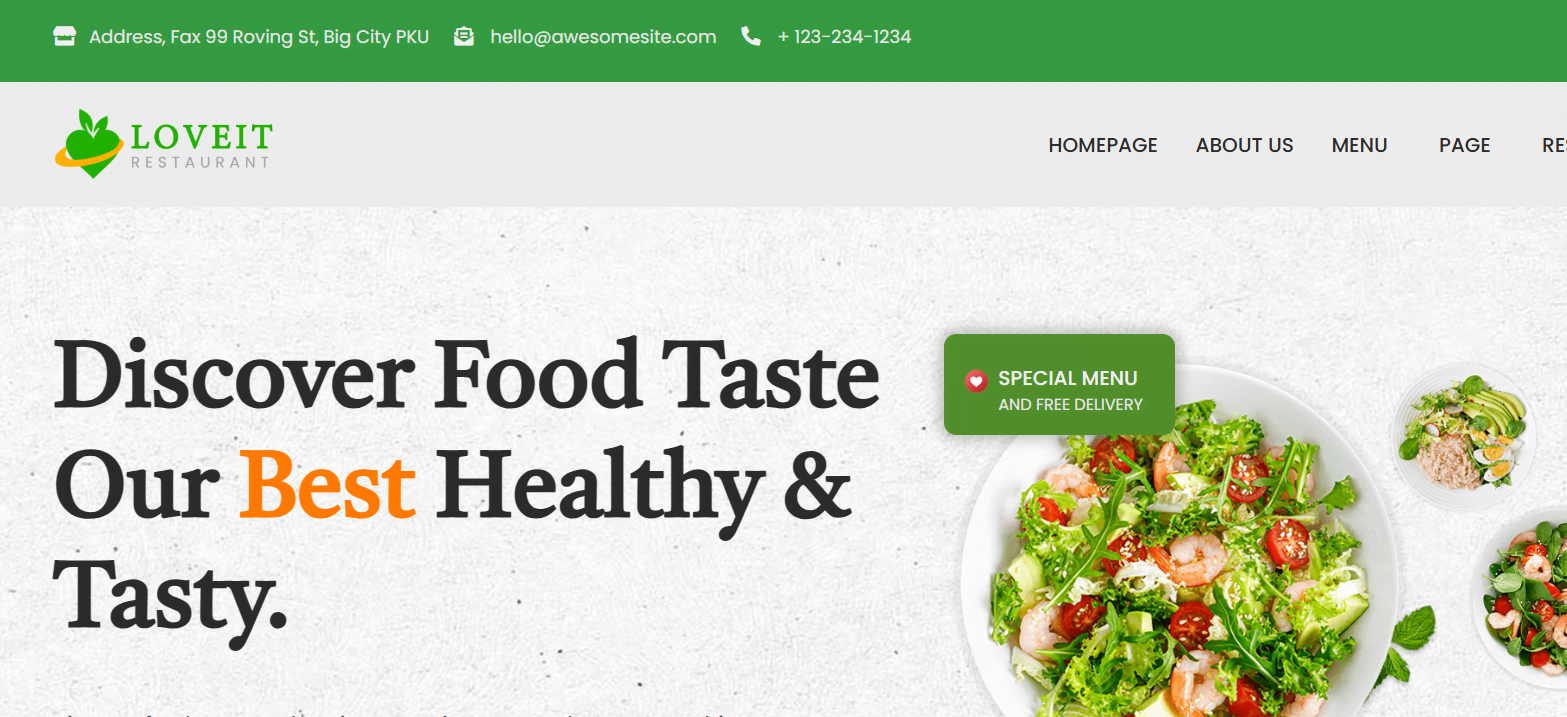Click the phone handset icon
Image resolution: width=1567 pixels, height=717 pixels.
[751, 37]
